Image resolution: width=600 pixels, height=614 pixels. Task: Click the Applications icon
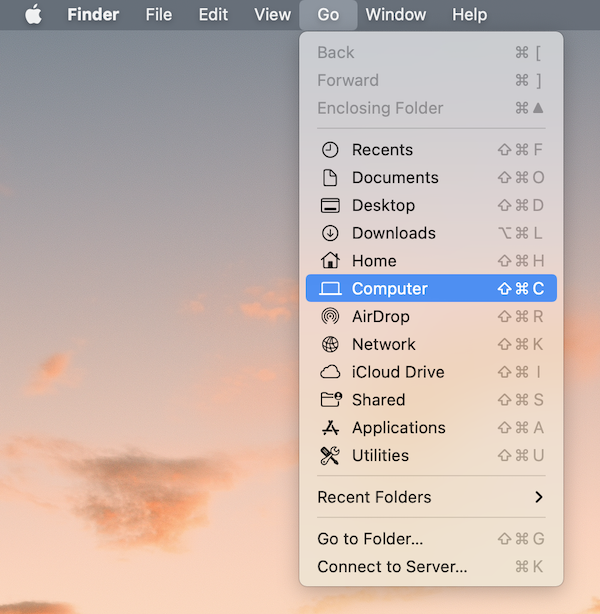[x=330, y=428]
